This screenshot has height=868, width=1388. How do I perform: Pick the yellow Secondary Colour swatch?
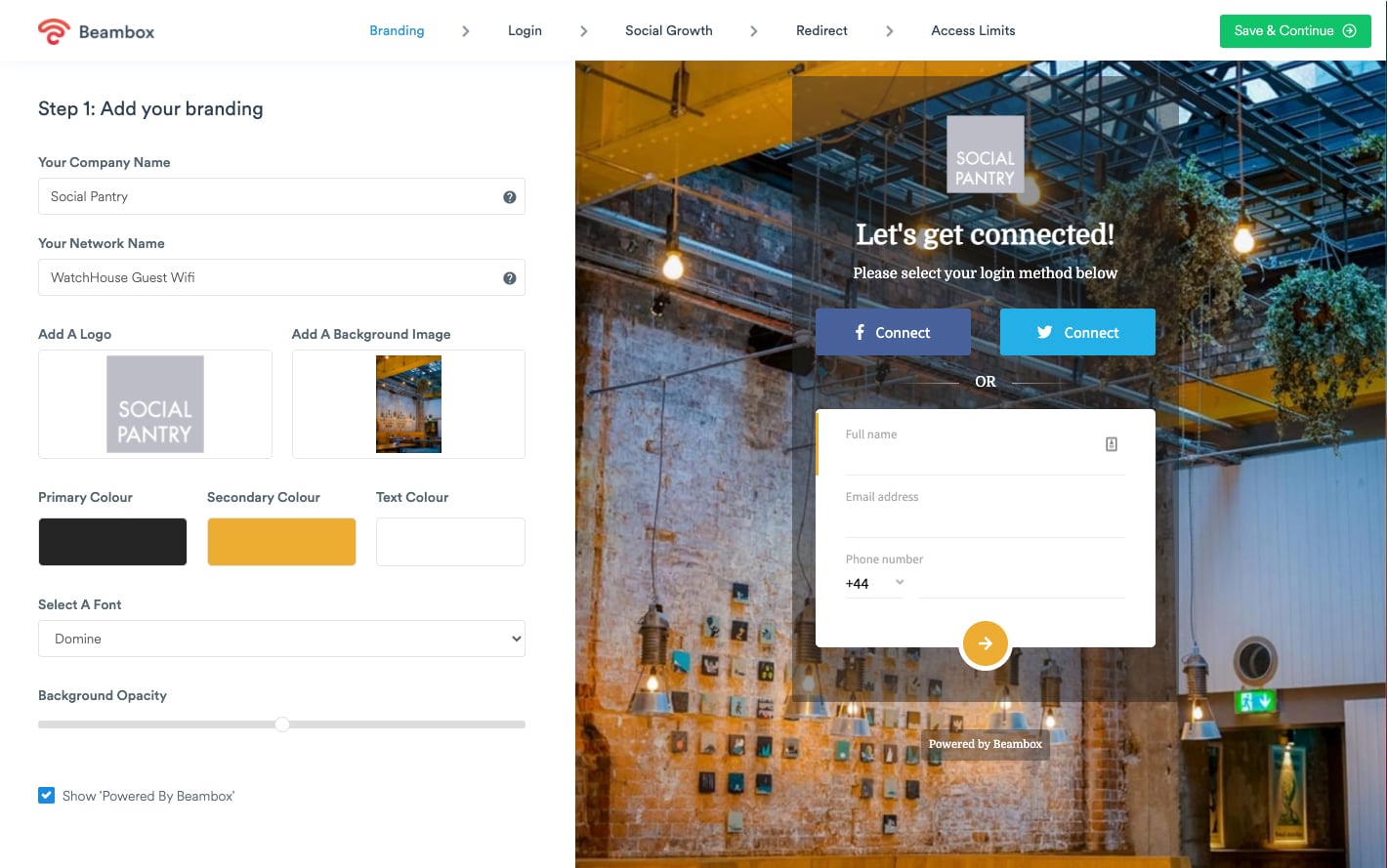[281, 542]
